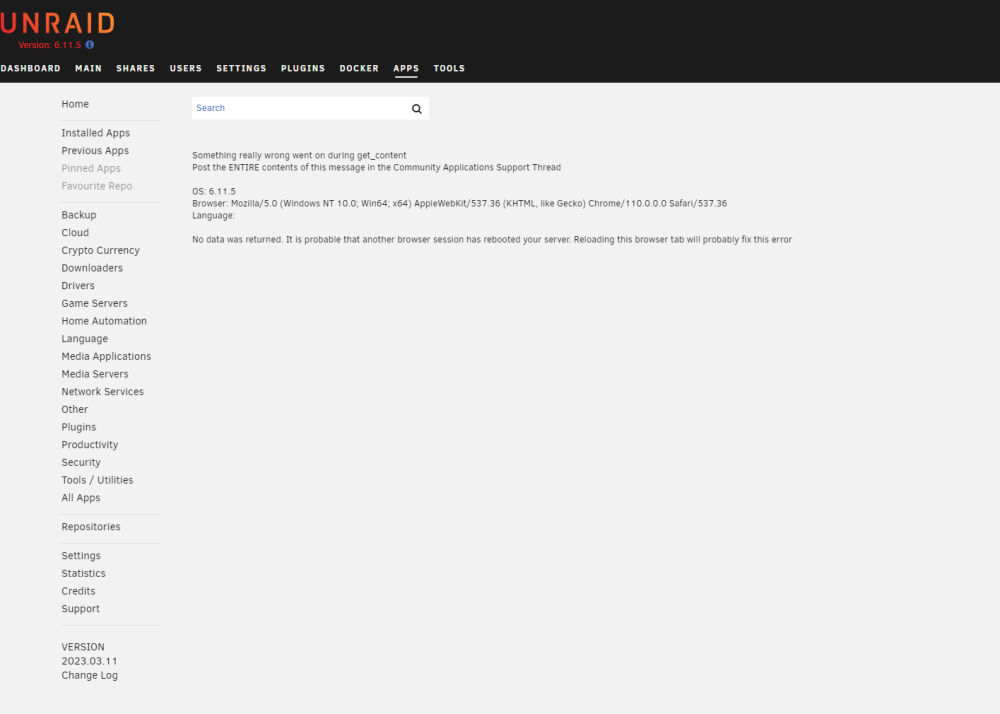
Task: Select the Home Automation category
Action: coord(104,321)
